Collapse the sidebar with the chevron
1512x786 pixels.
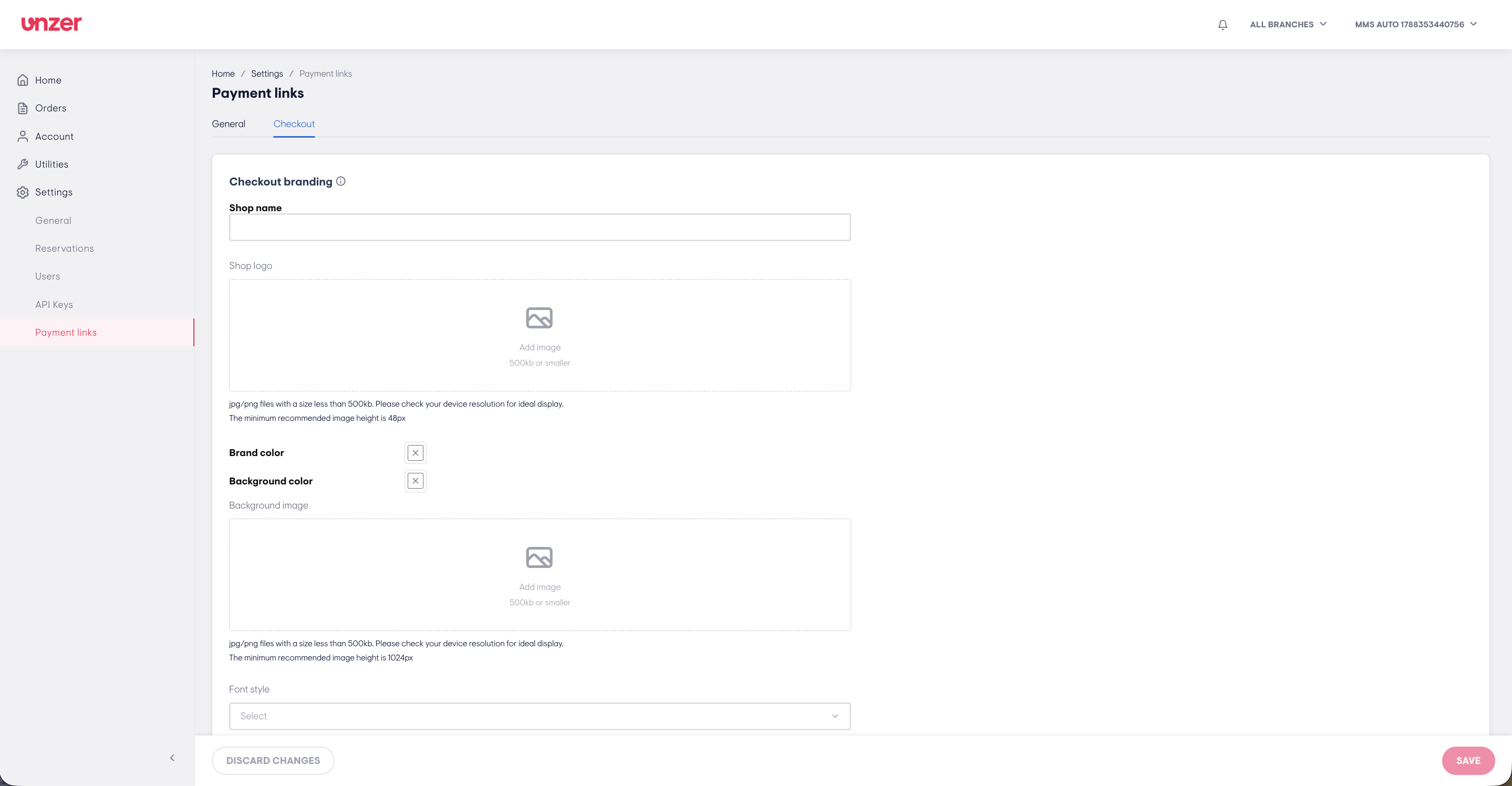point(172,758)
